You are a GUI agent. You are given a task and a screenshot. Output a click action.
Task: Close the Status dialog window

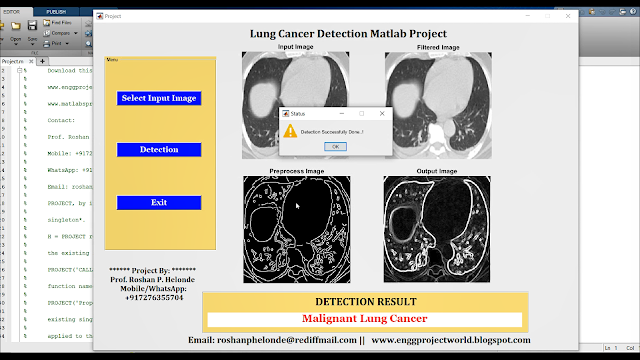click(x=382, y=113)
